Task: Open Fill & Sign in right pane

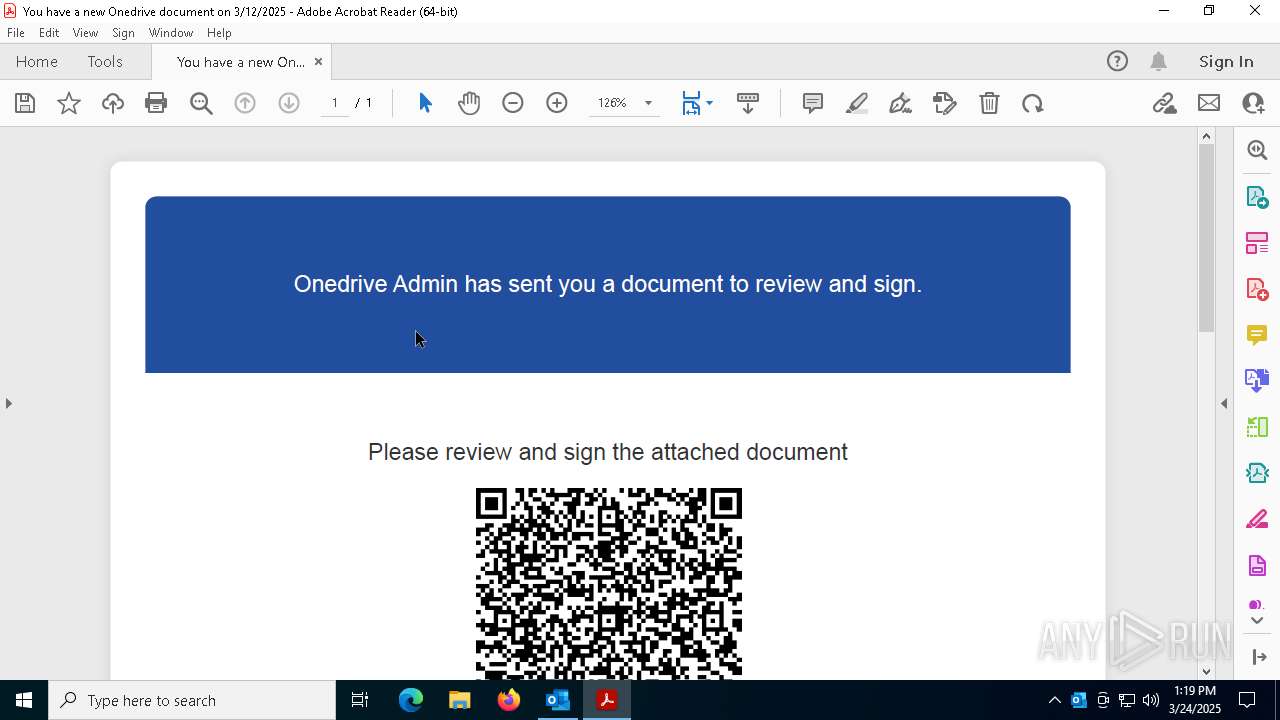Action: click(1257, 520)
